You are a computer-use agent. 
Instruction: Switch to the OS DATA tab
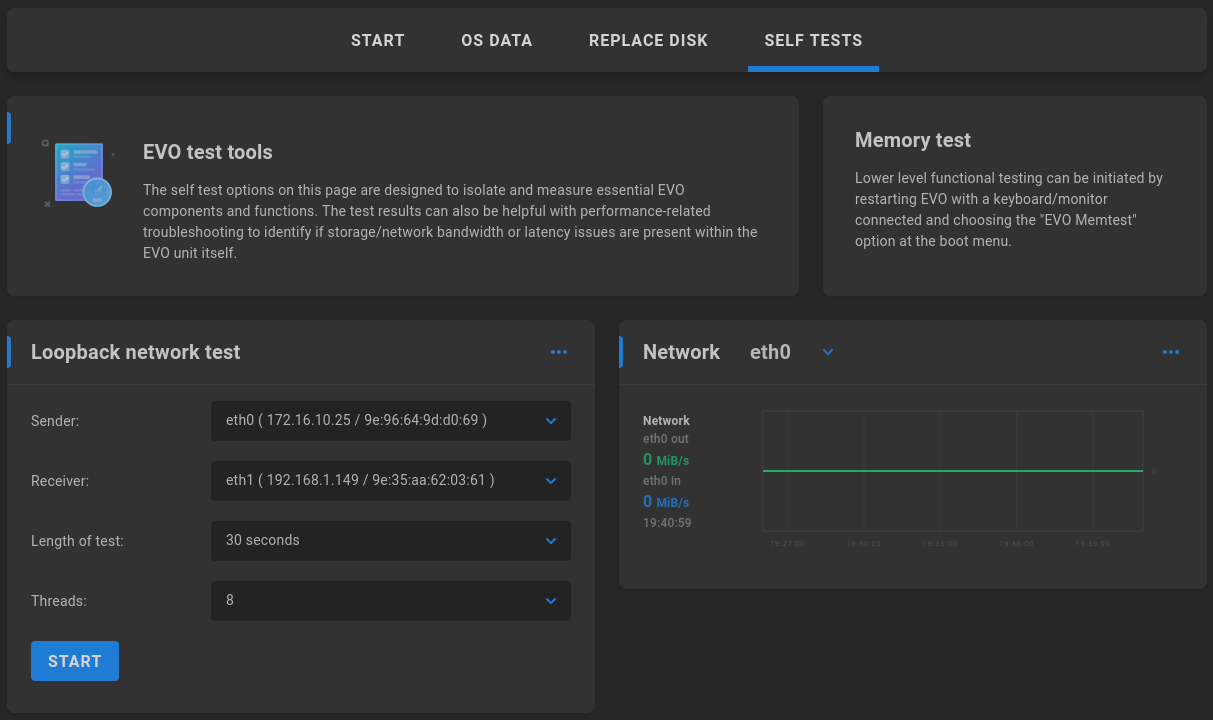tap(497, 41)
